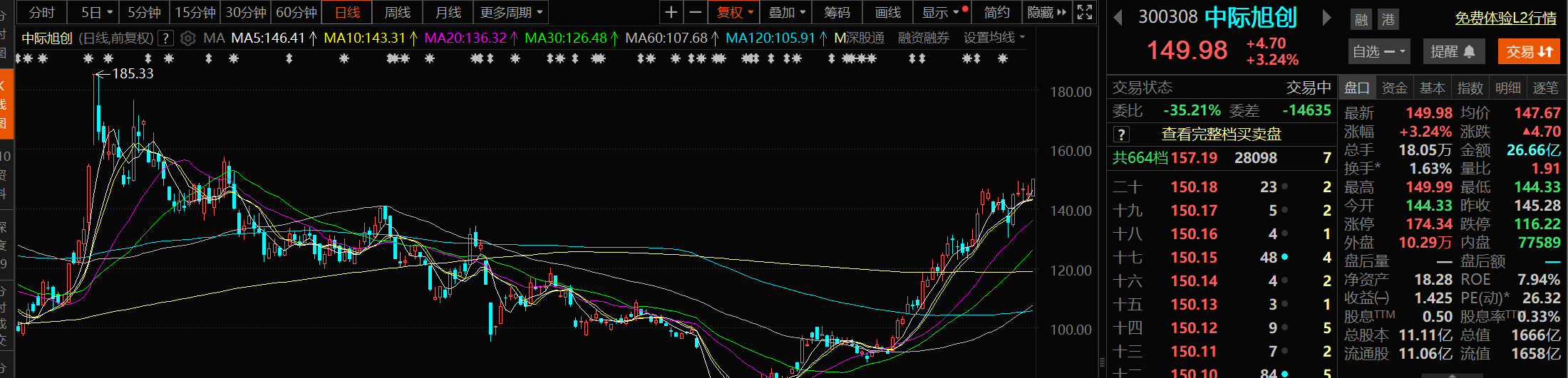Image resolution: width=1568 pixels, height=378 pixels.
Task: Expand the 更多周期 dropdown
Action: (x=512, y=12)
